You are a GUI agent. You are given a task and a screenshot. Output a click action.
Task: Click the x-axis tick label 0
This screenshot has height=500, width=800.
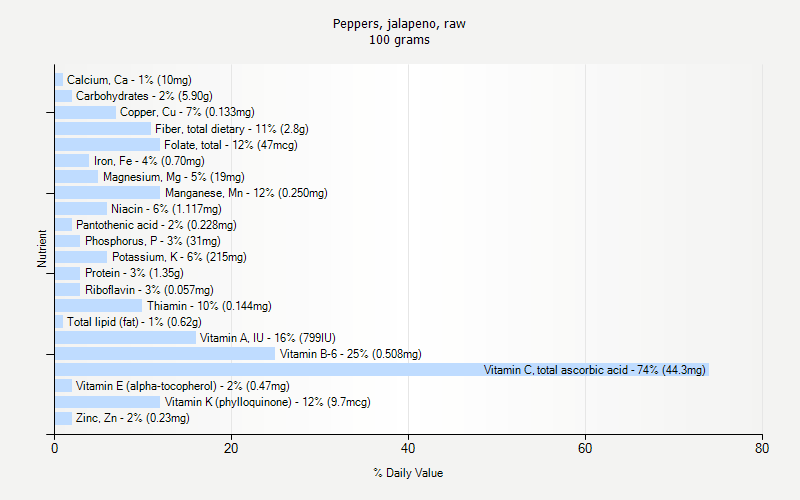[55, 448]
